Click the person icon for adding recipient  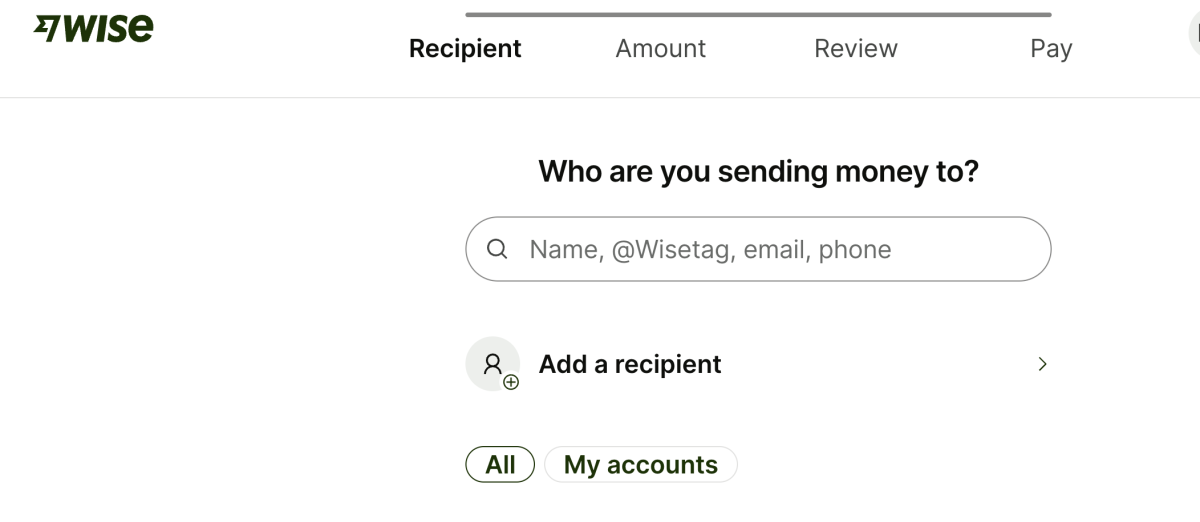click(491, 363)
